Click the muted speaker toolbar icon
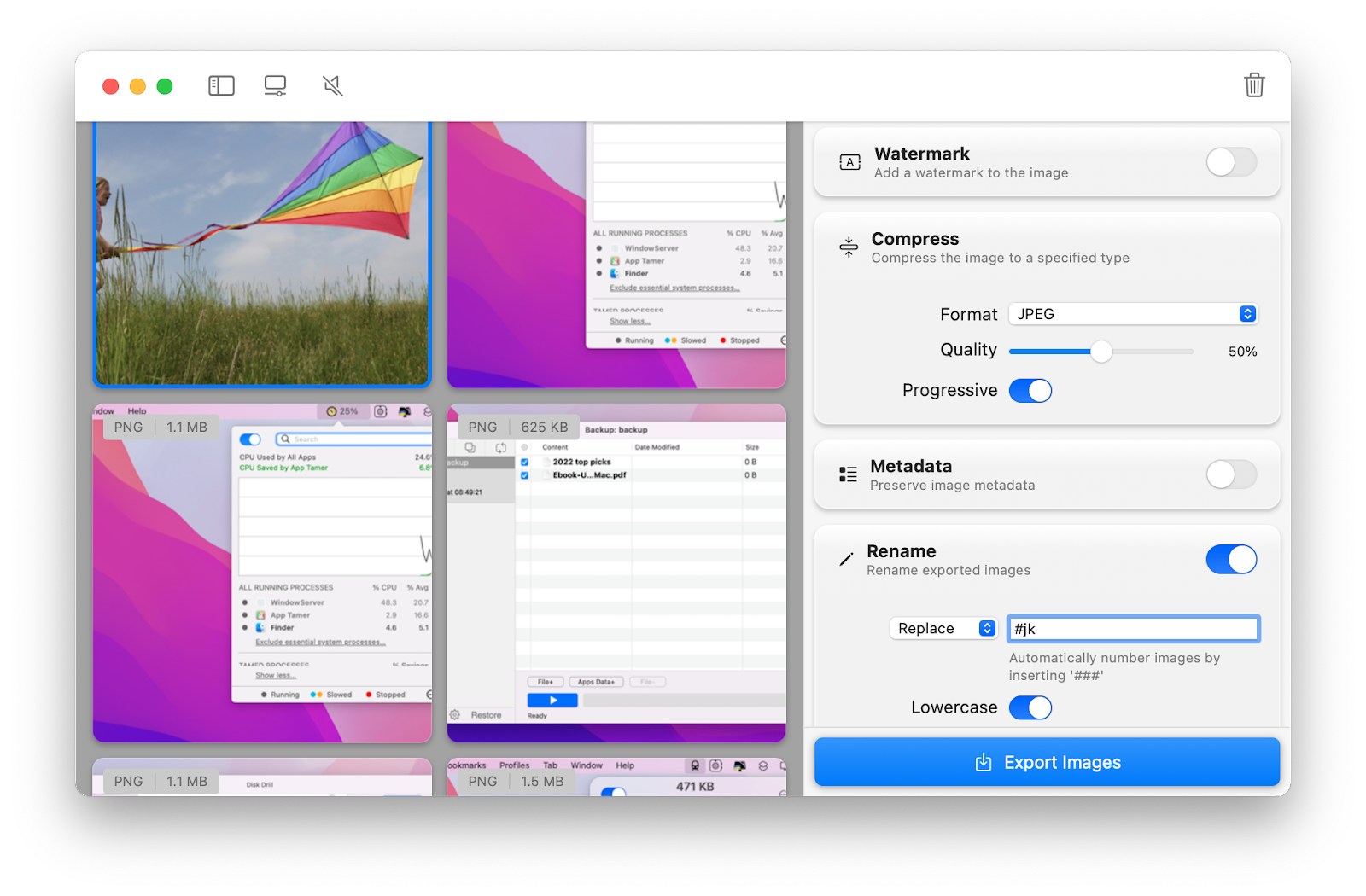1366x896 pixels. point(333,85)
